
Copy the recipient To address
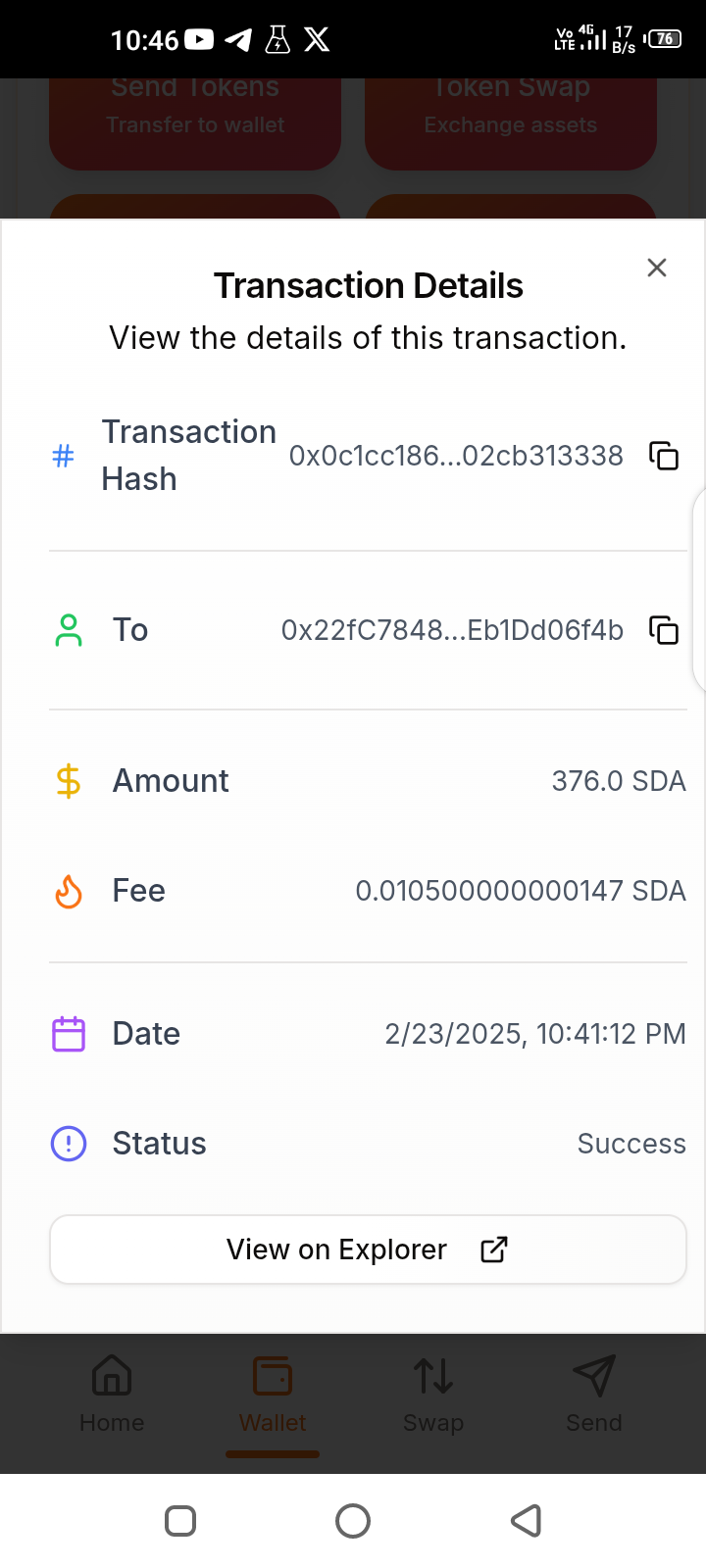(x=664, y=630)
